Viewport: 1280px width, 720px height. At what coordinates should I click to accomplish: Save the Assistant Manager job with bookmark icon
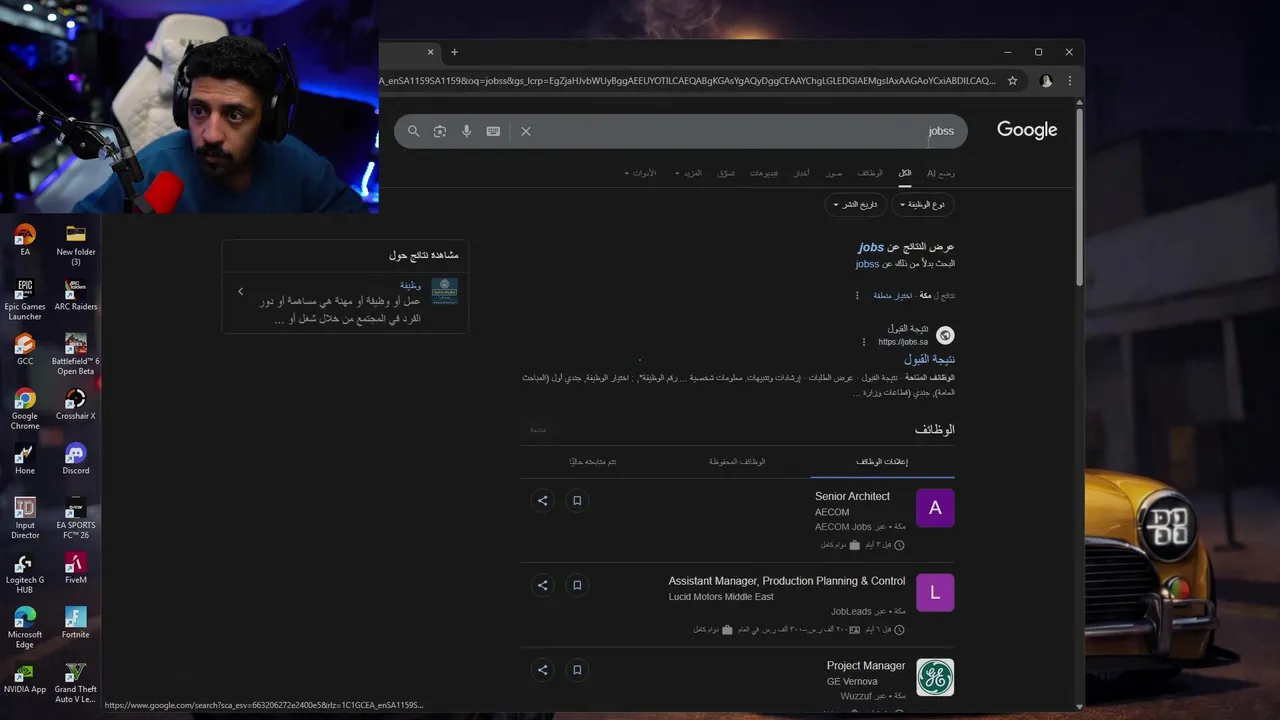coord(577,585)
